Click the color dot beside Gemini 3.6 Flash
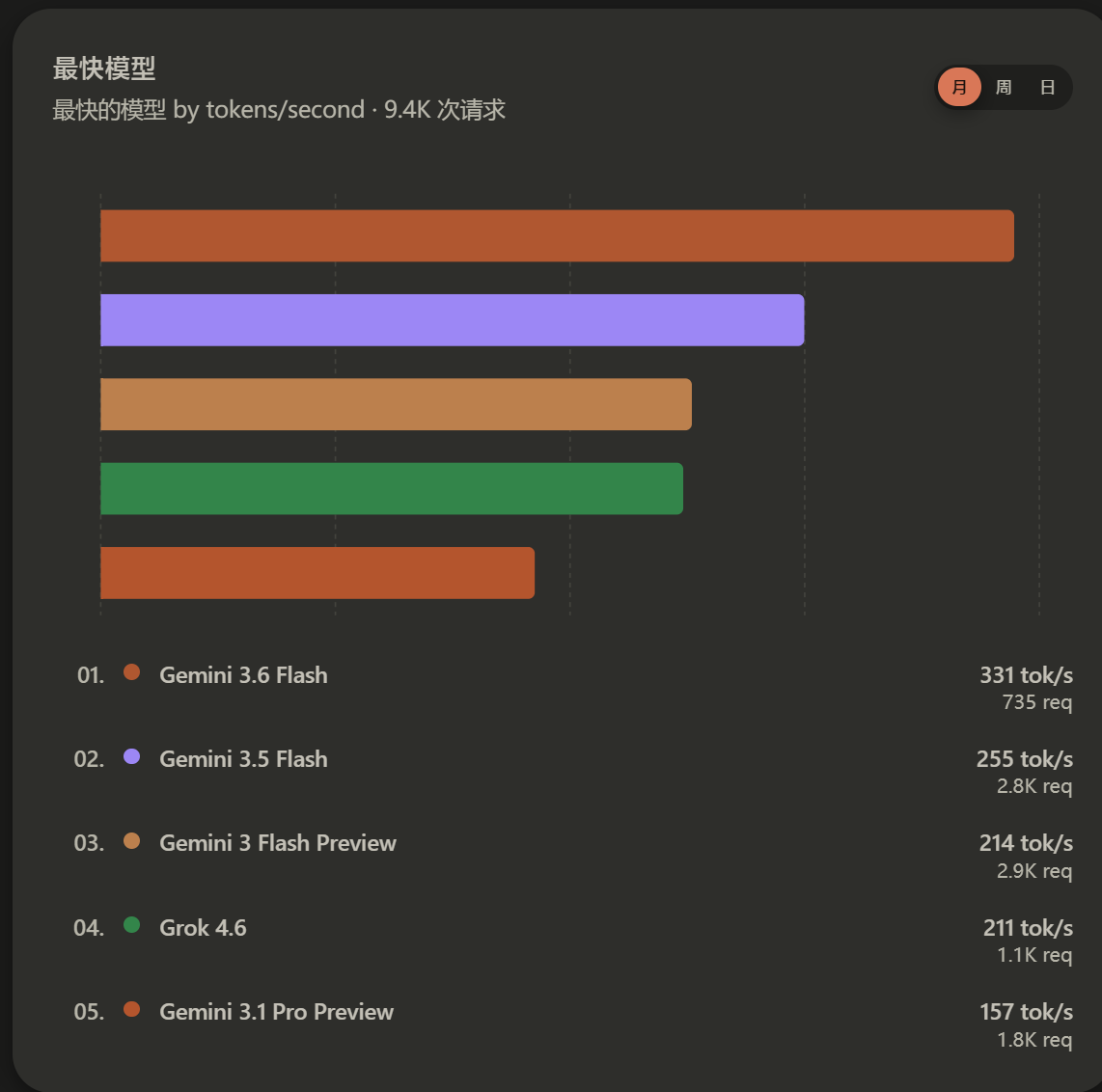The width and height of the screenshot is (1102, 1092). tap(131, 671)
